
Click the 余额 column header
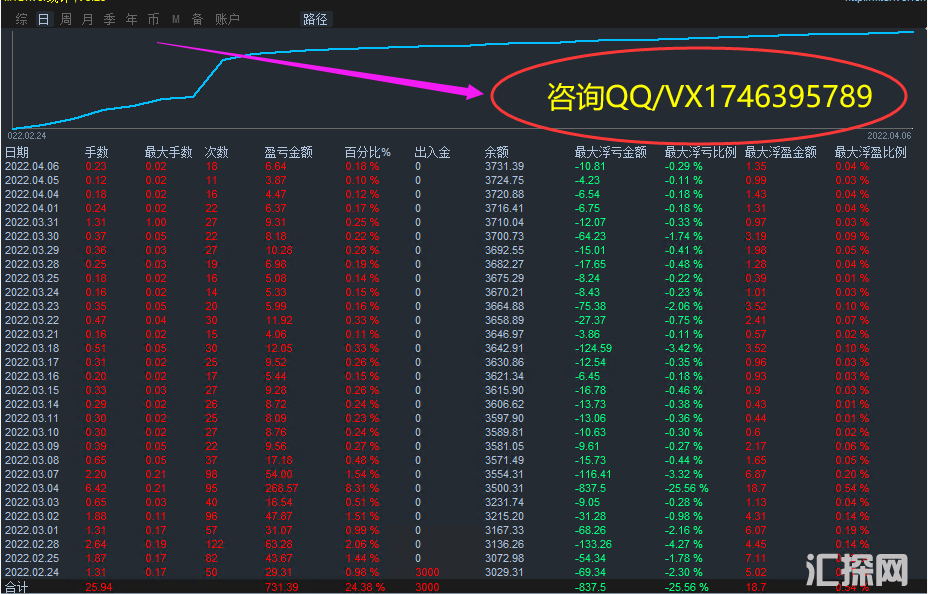coord(497,153)
